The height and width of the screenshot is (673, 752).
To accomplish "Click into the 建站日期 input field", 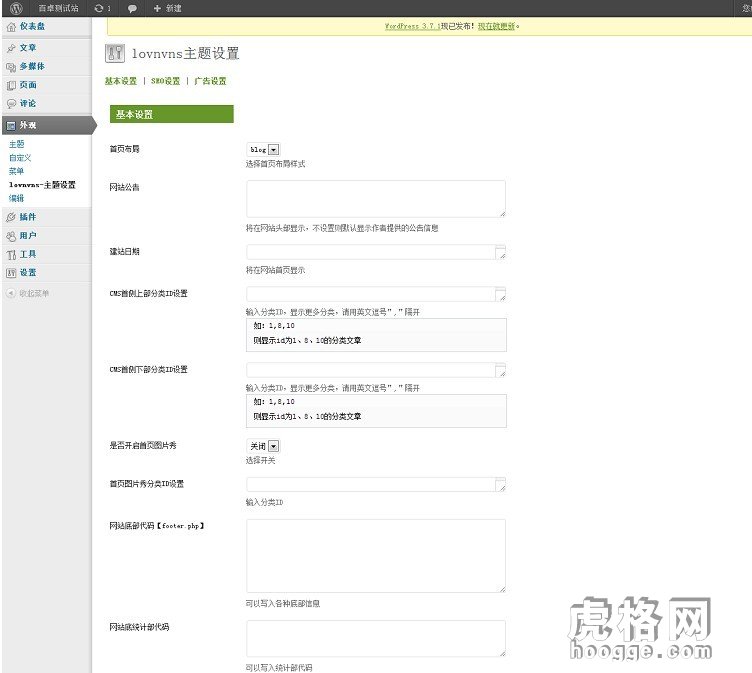I will coord(376,252).
